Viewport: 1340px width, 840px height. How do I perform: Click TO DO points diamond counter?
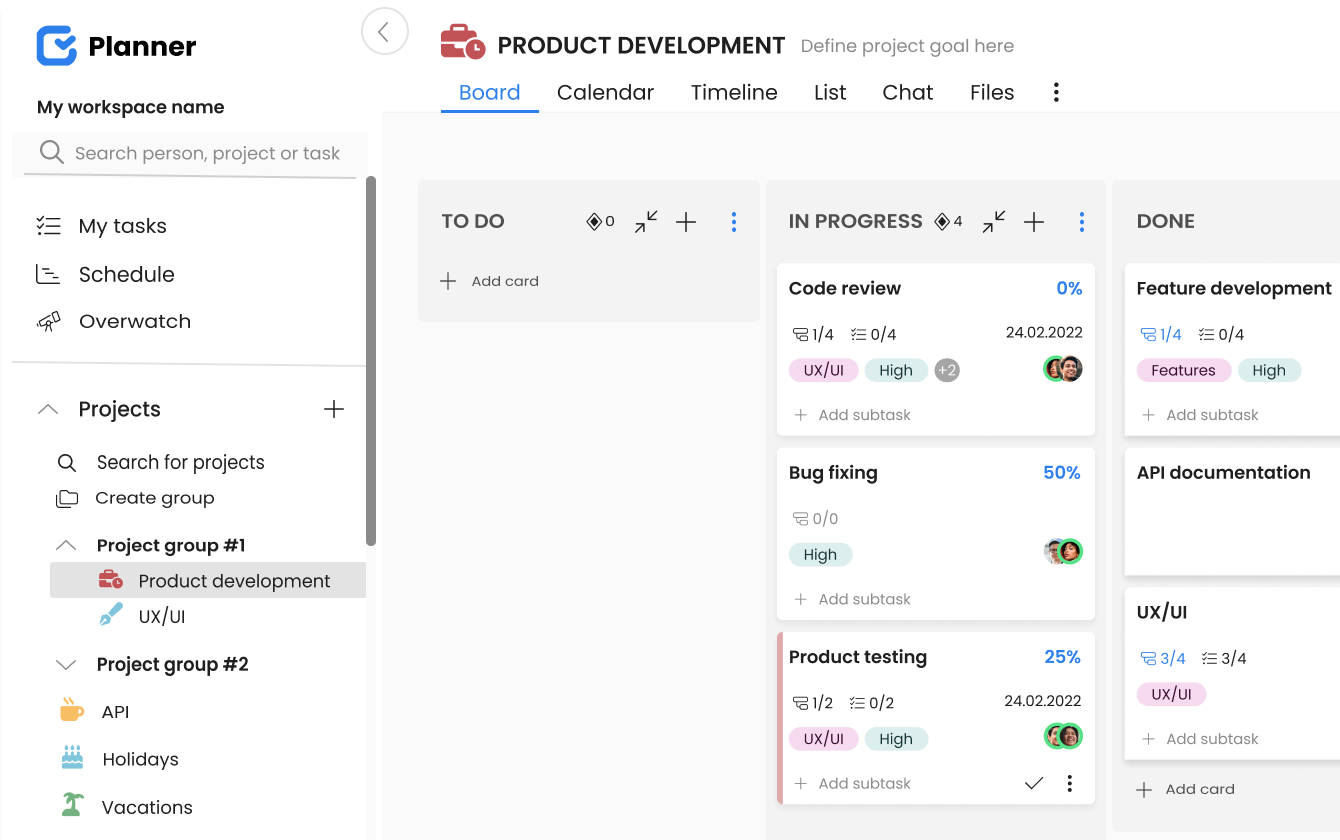[601, 221]
